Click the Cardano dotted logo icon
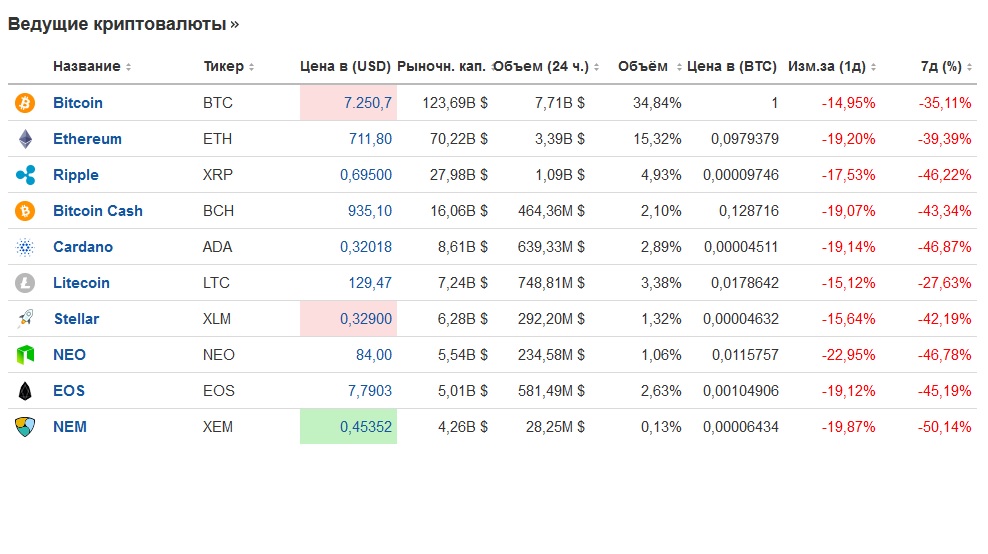 25,247
